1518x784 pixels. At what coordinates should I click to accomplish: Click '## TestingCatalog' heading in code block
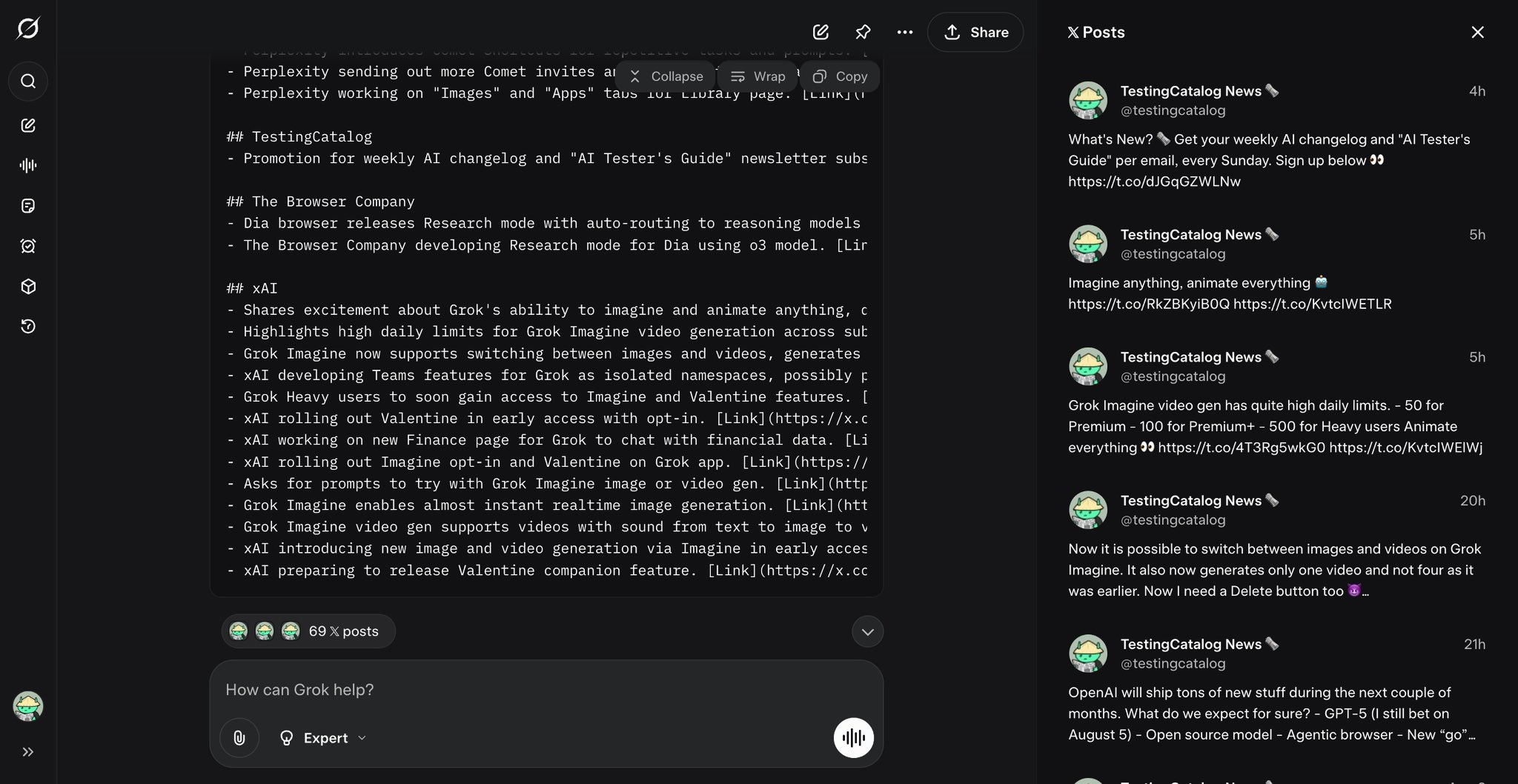pos(299,136)
